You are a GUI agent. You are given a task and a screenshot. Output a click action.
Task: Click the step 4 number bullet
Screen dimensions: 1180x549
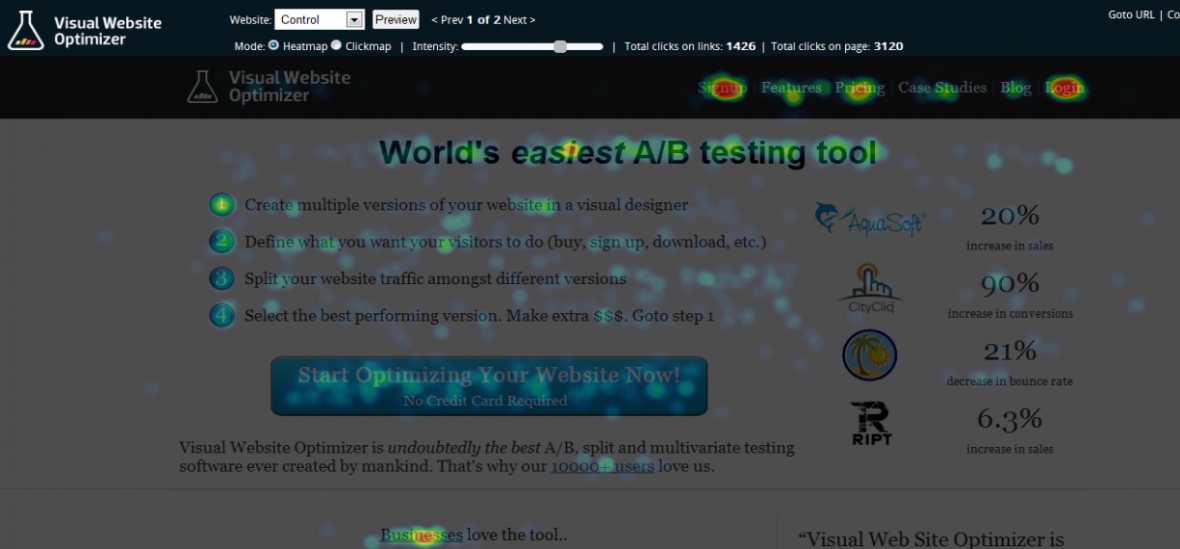pyautogui.click(x=221, y=315)
